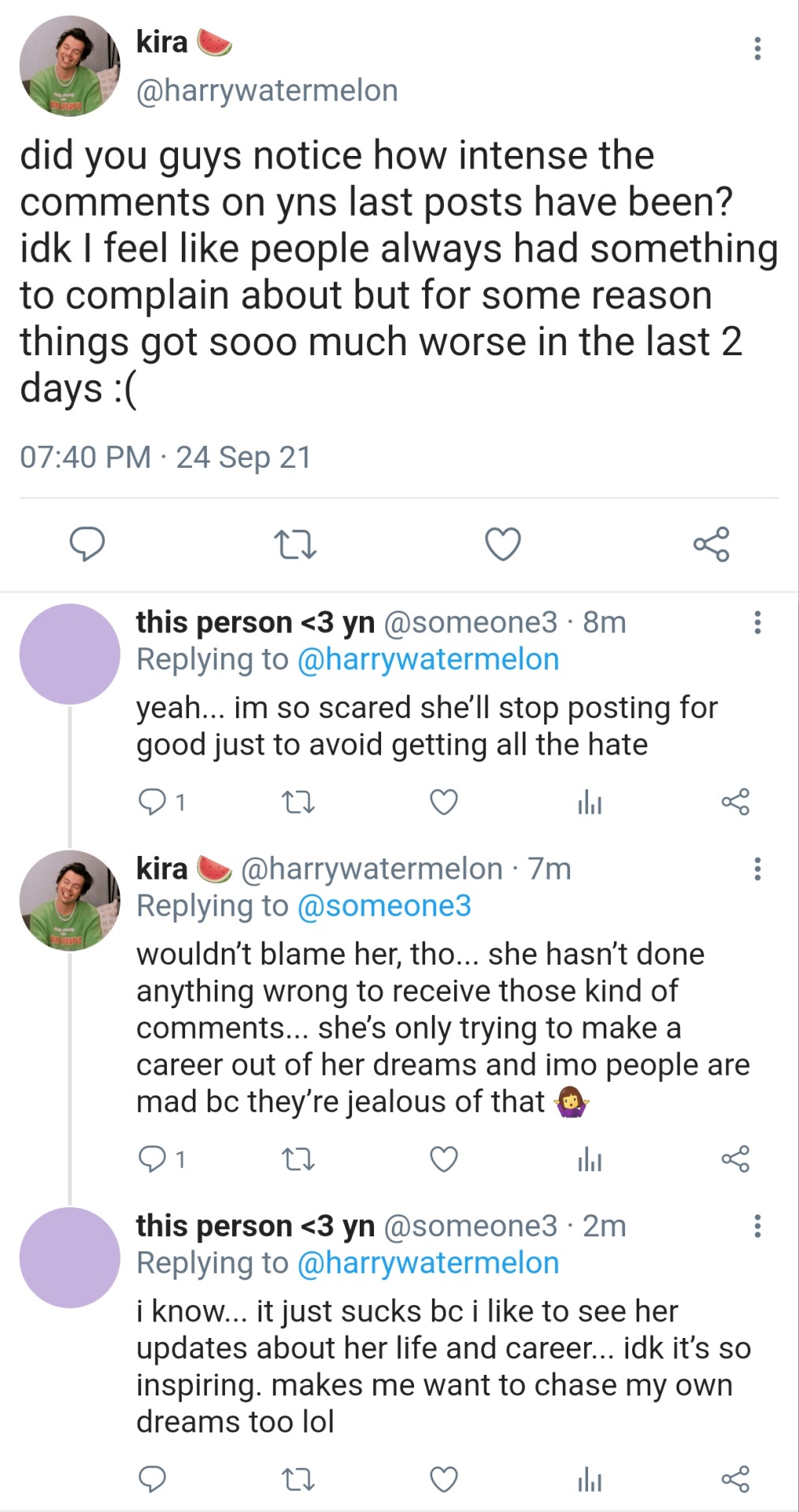Image resolution: width=799 pixels, height=1512 pixels.
Task: Open the @someone3 mention link in kira's reply
Action: pyautogui.click(x=384, y=906)
